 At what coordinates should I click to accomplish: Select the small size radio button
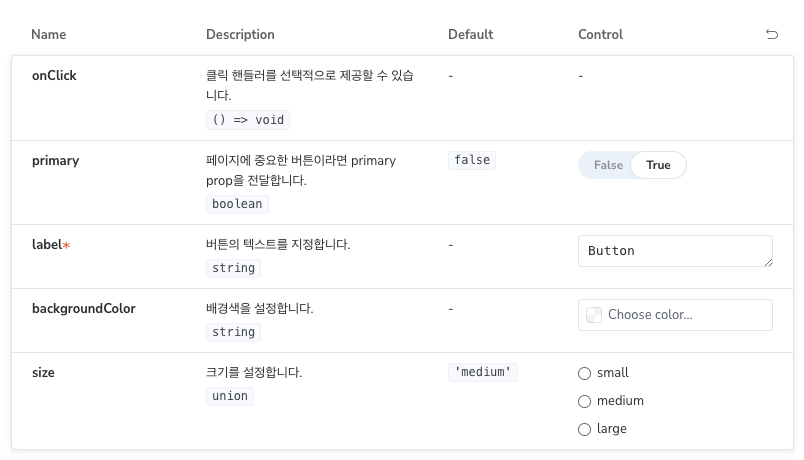point(585,373)
